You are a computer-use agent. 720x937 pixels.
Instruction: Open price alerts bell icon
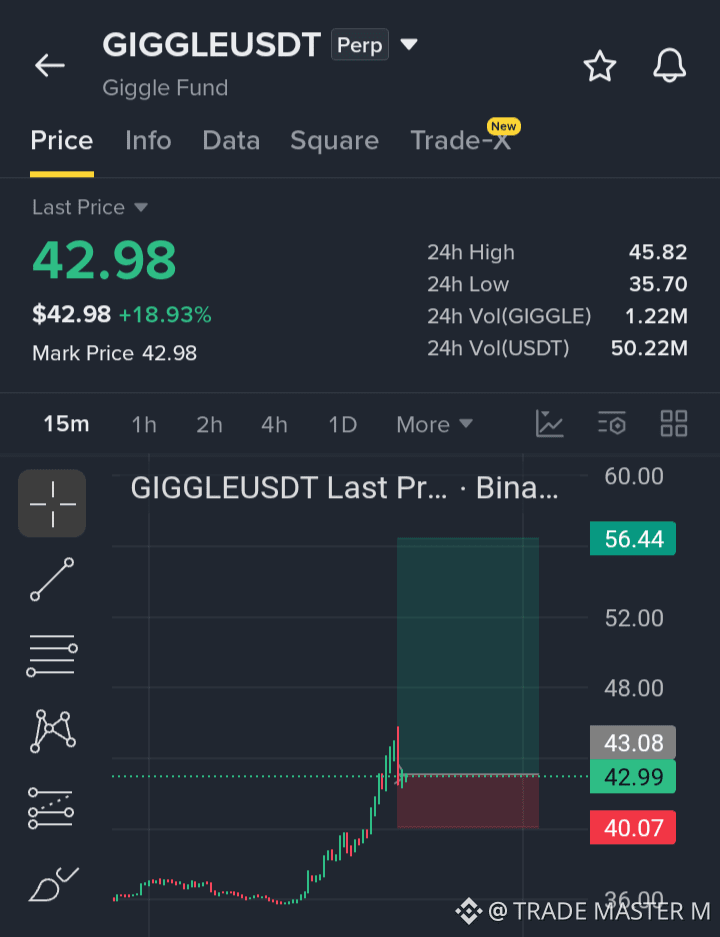[x=669, y=65]
